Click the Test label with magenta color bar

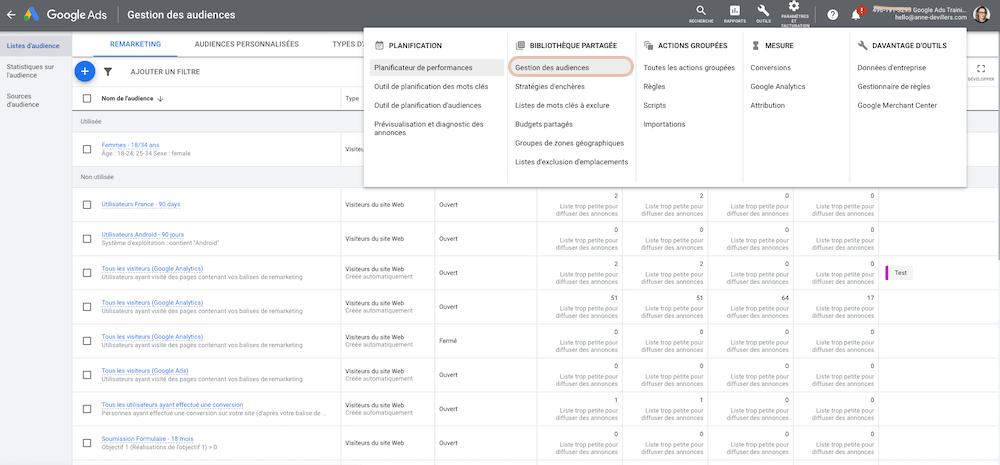[899, 272]
